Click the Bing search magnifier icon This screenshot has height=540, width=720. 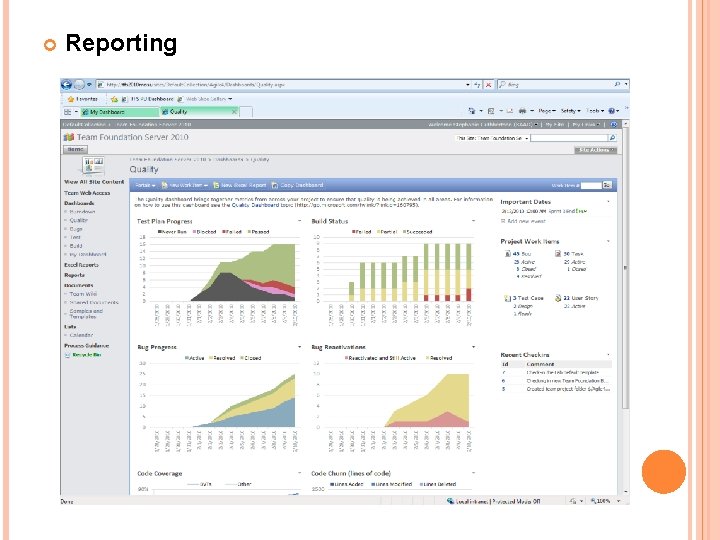point(617,84)
